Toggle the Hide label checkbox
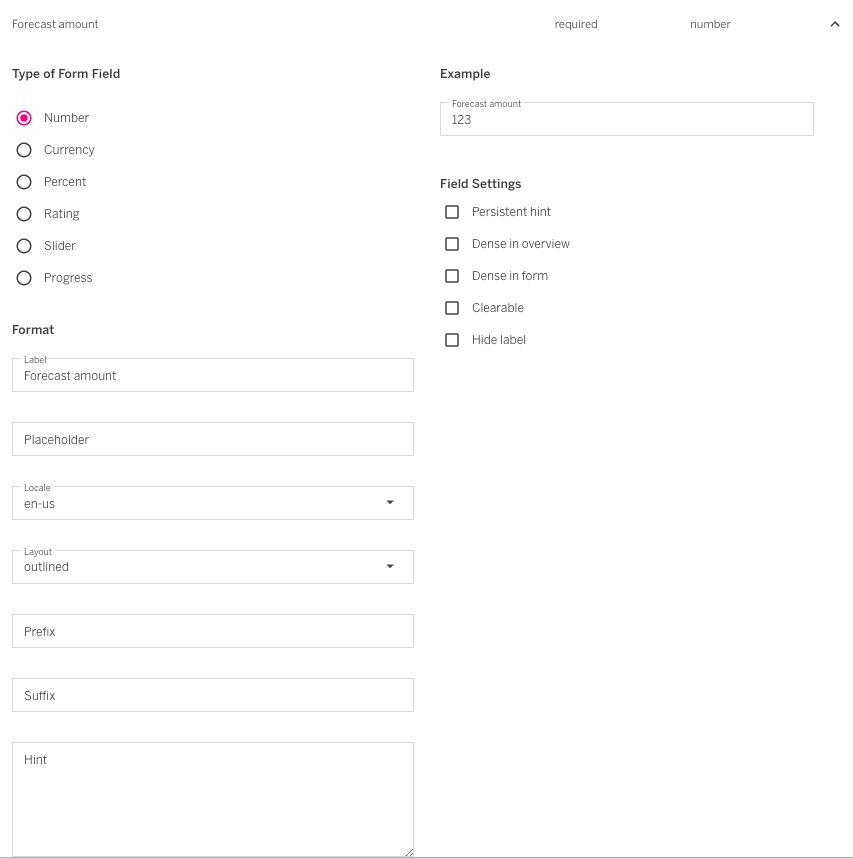This screenshot has width=853, height=859. click(452, 340)
